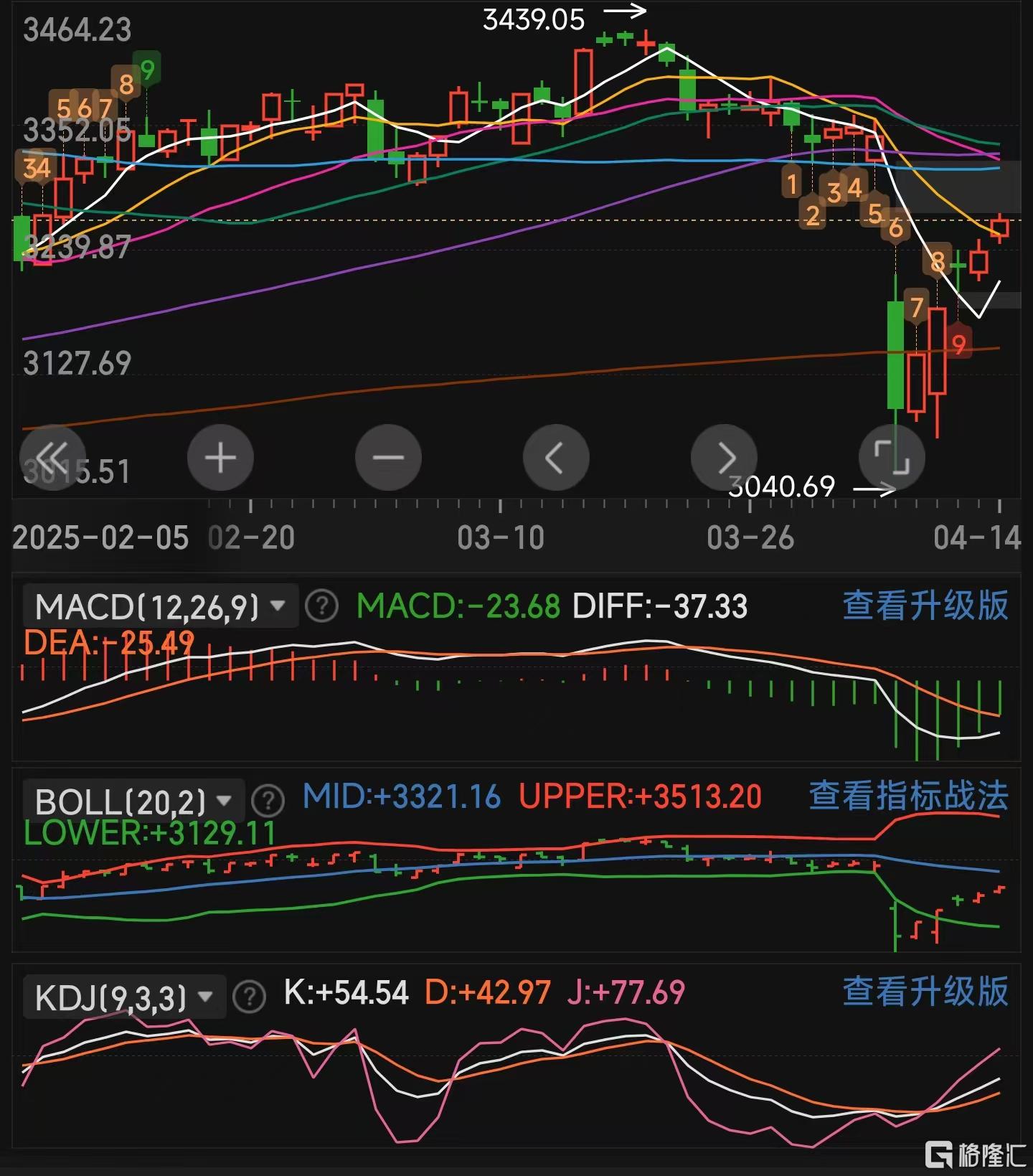1033x1176 pixels.
Task: Click the MID:+3321.16 value
Action: tap(402, 797)
